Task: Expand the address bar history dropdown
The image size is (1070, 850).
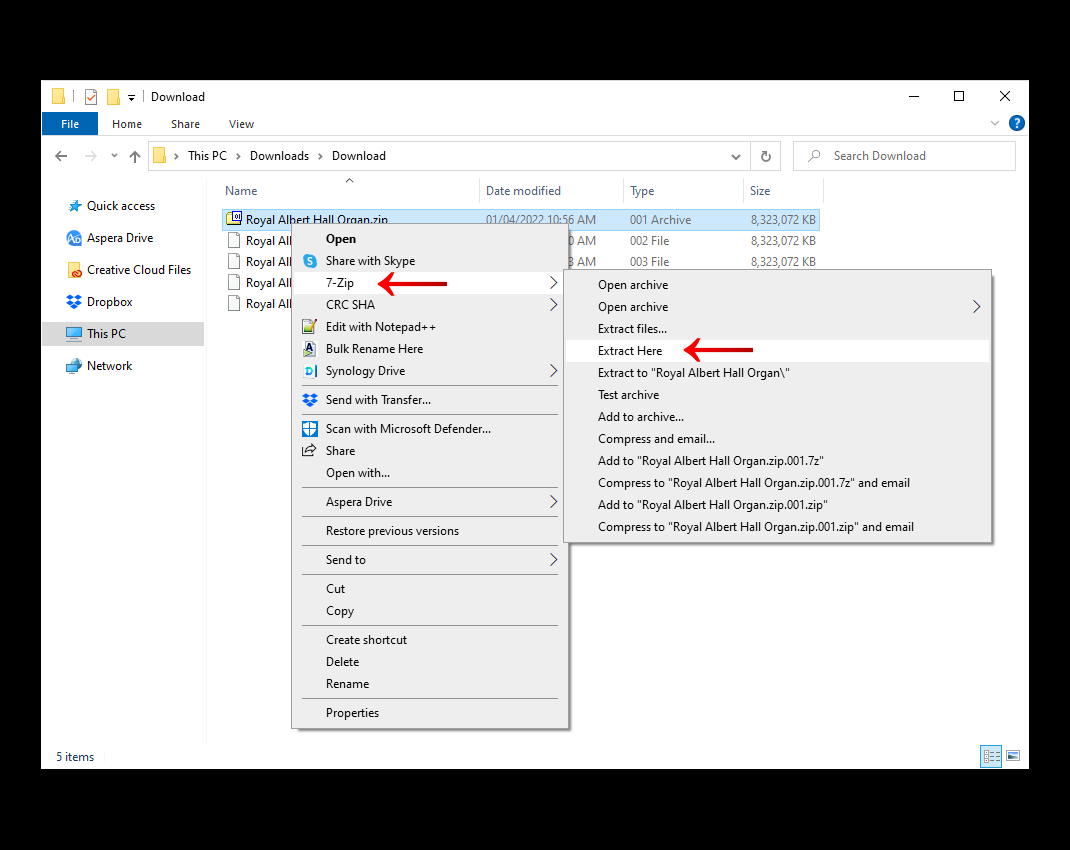Action: 736,157
